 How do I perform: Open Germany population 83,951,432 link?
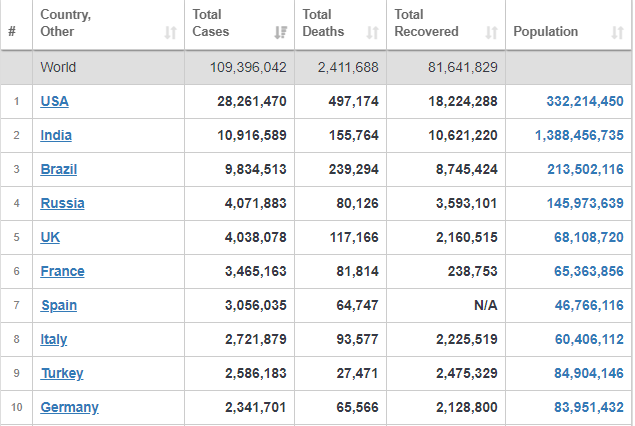589,407
